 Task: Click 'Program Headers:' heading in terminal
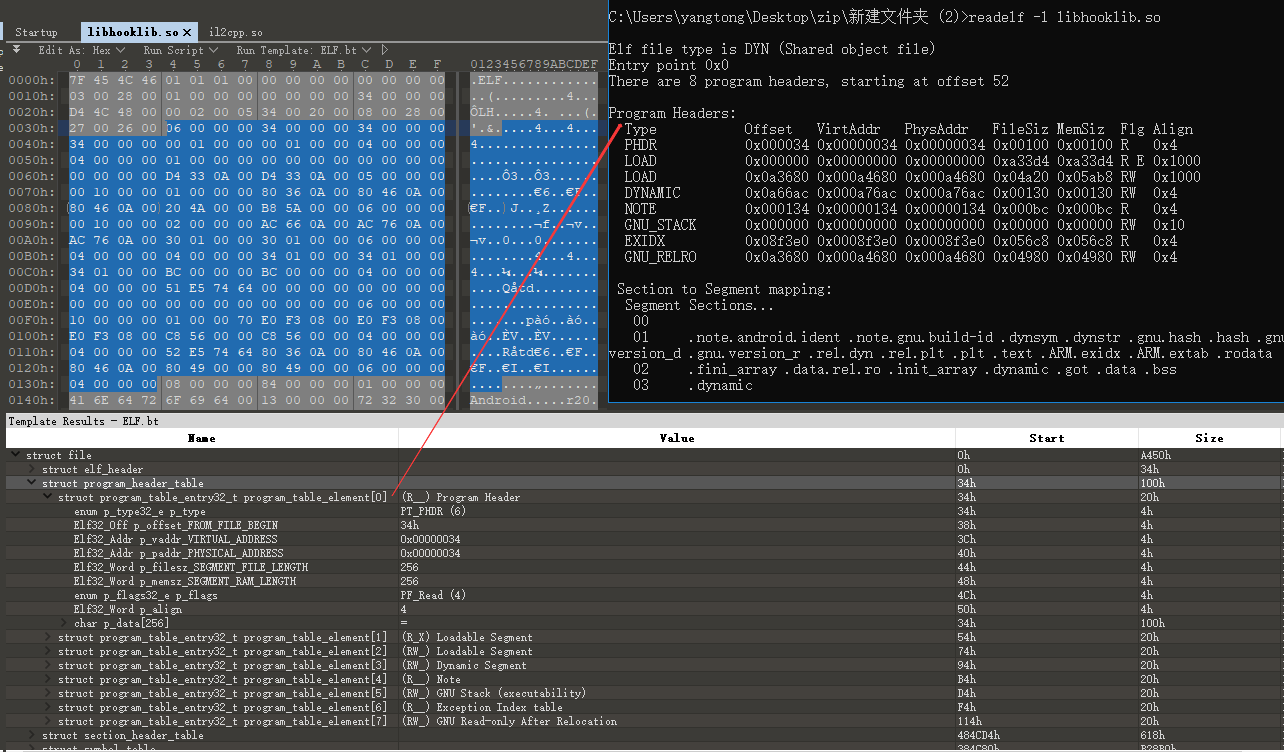(x=672, y=113)
